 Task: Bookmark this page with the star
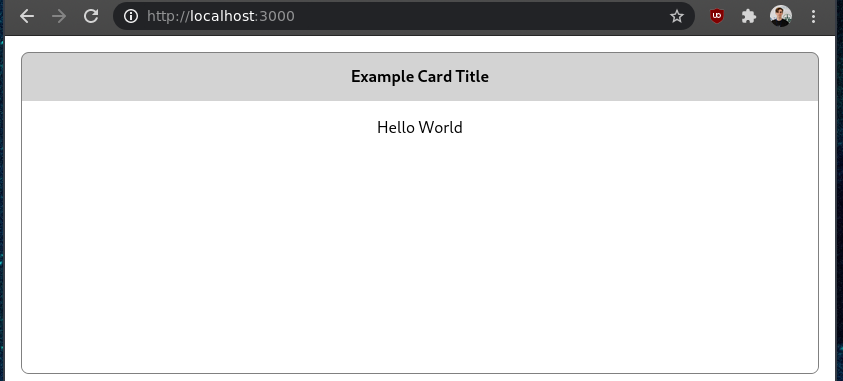[677, 16]
